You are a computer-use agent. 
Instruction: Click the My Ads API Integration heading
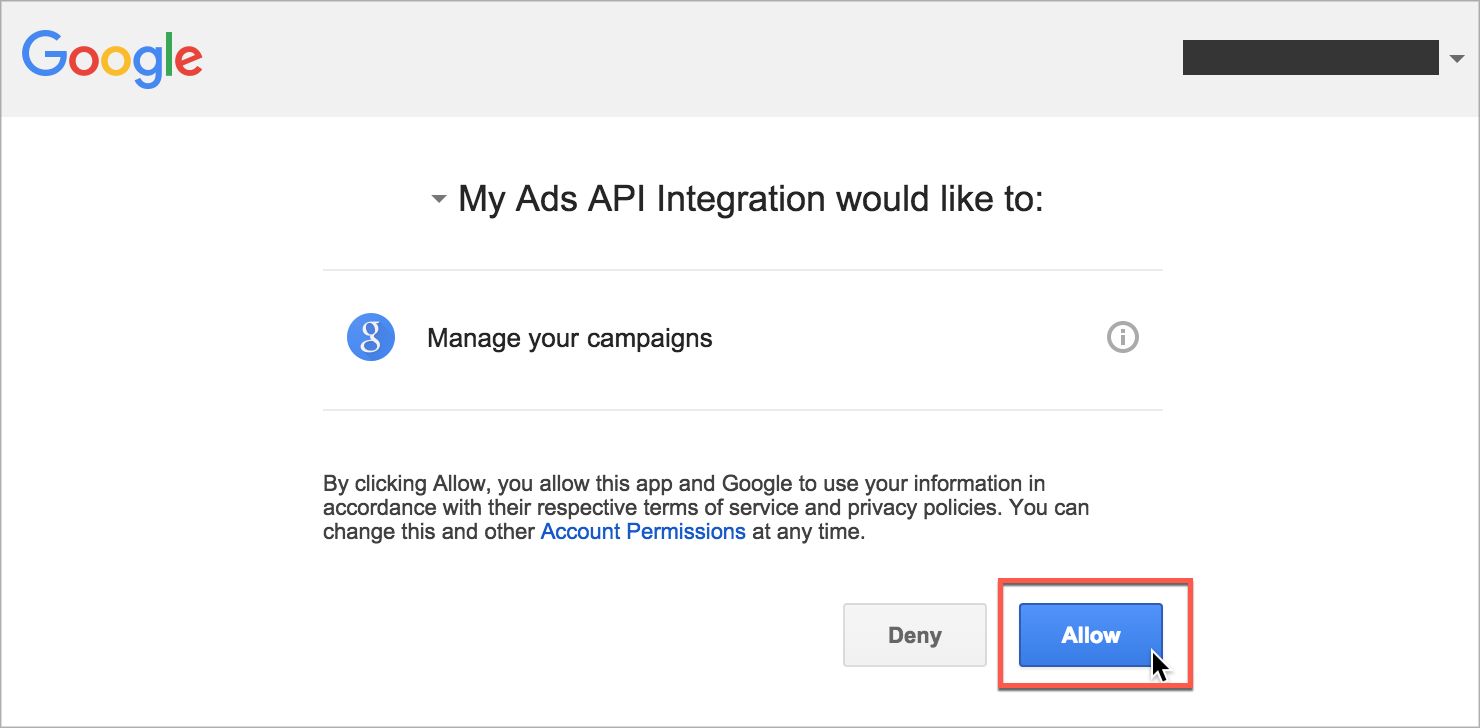point(750,199)
